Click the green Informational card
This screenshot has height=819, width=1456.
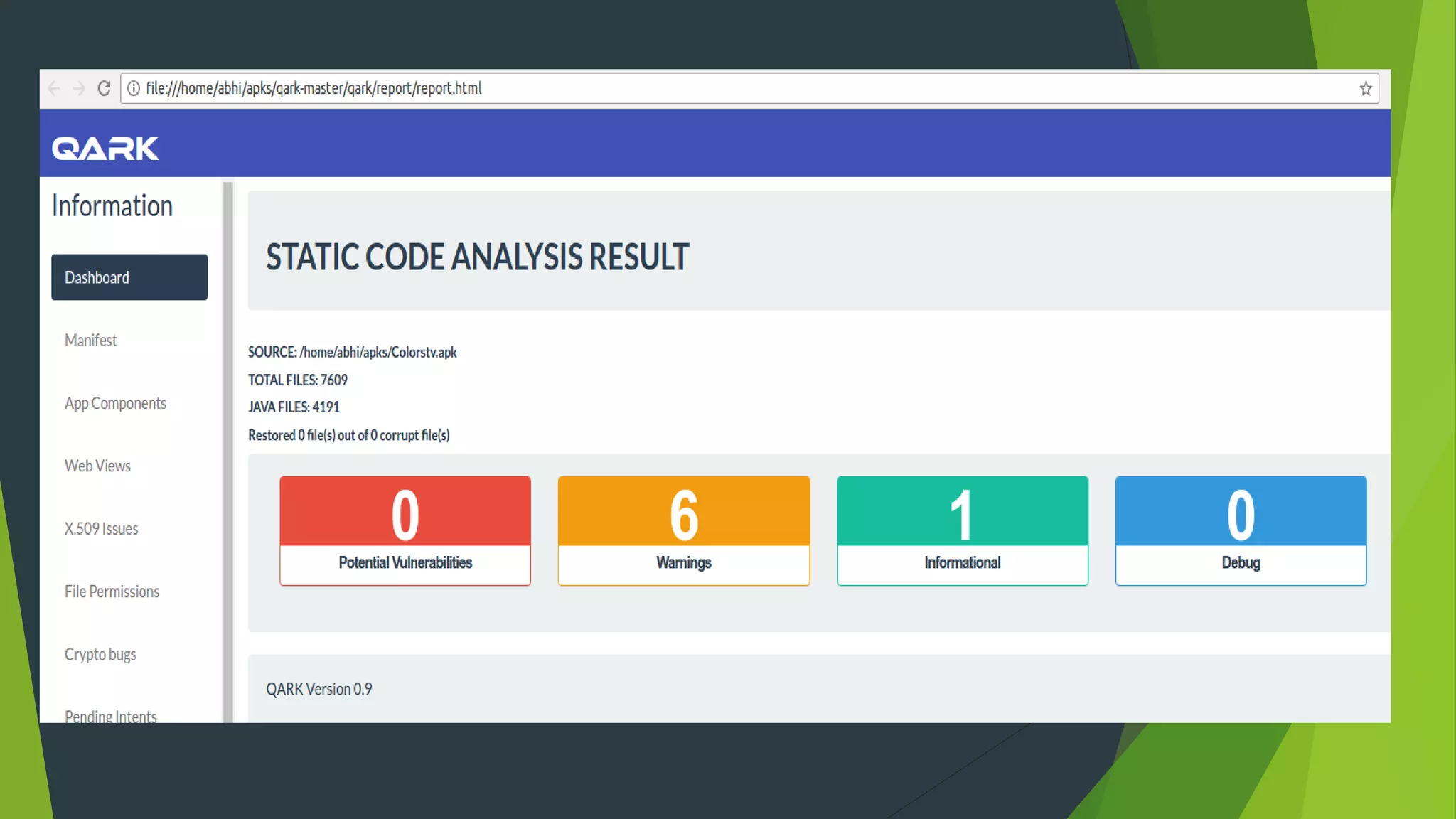963,530
